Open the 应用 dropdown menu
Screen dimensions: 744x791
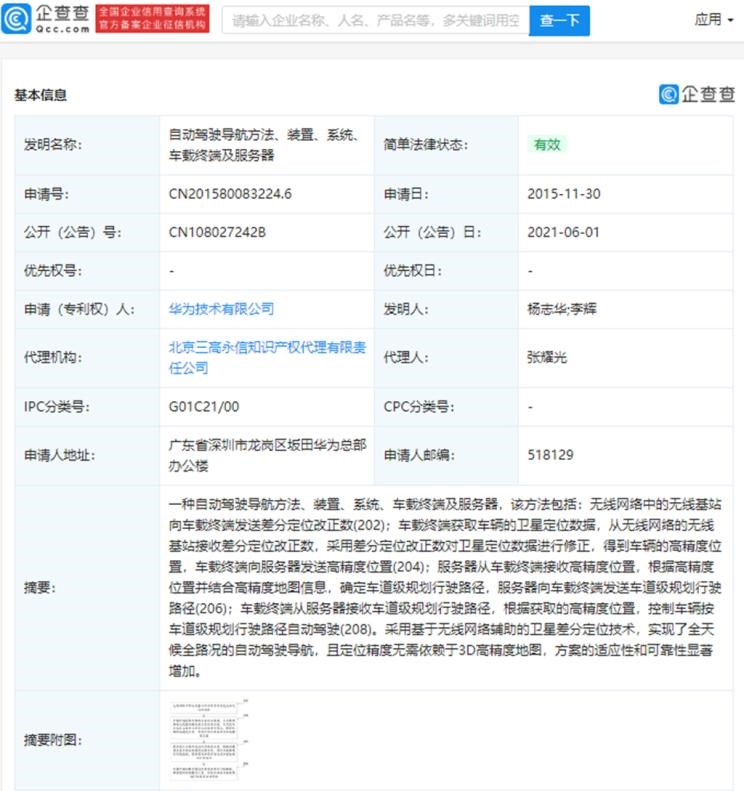713,20
